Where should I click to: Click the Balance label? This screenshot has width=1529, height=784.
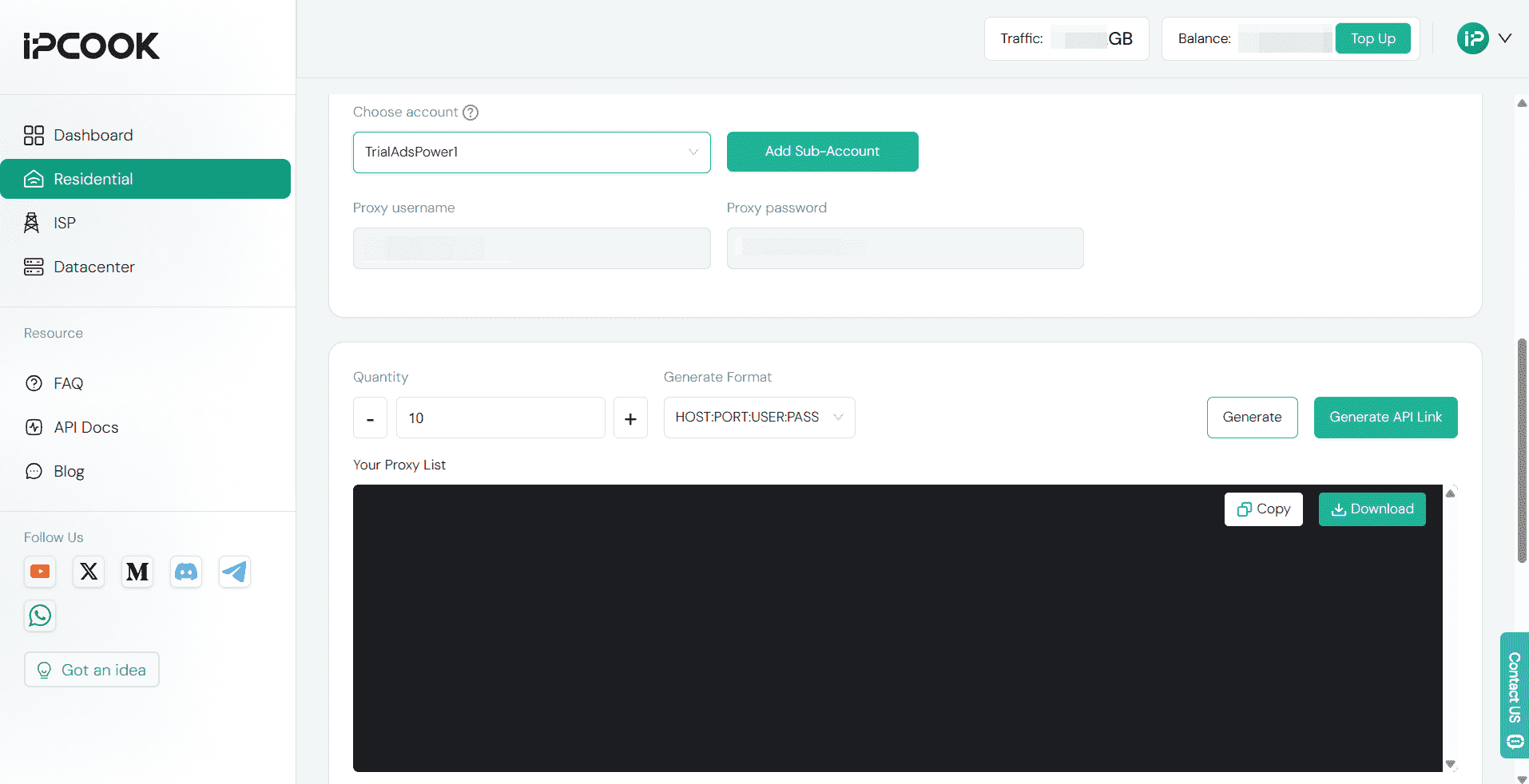pyautogui.click(x=1205, y=38)
